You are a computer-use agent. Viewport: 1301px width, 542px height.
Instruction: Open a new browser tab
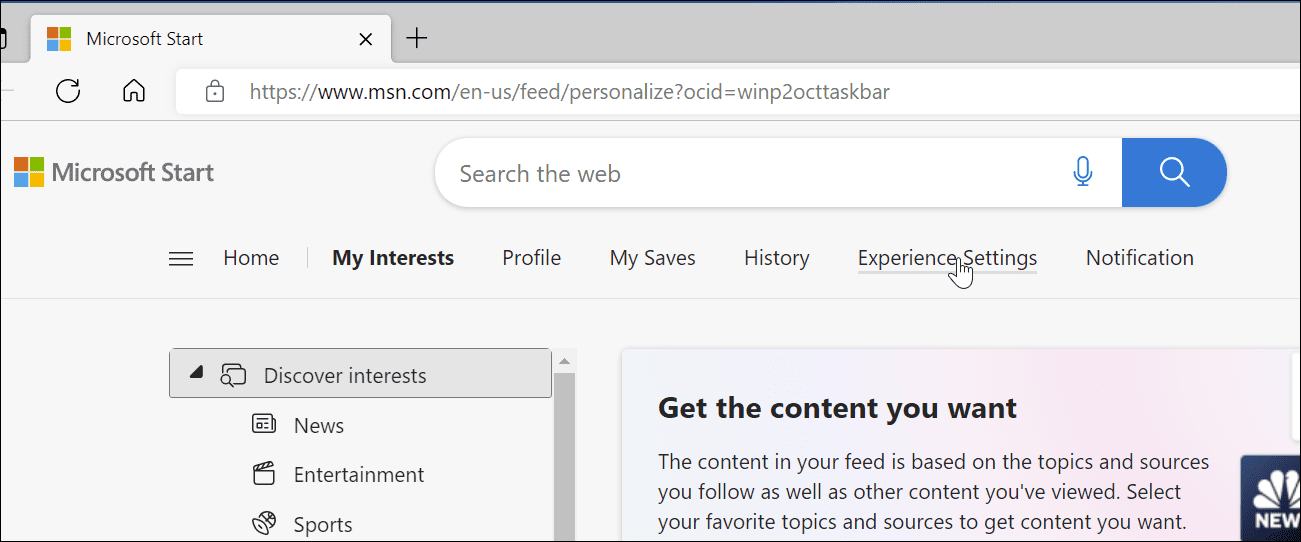[x=417, y=39]
